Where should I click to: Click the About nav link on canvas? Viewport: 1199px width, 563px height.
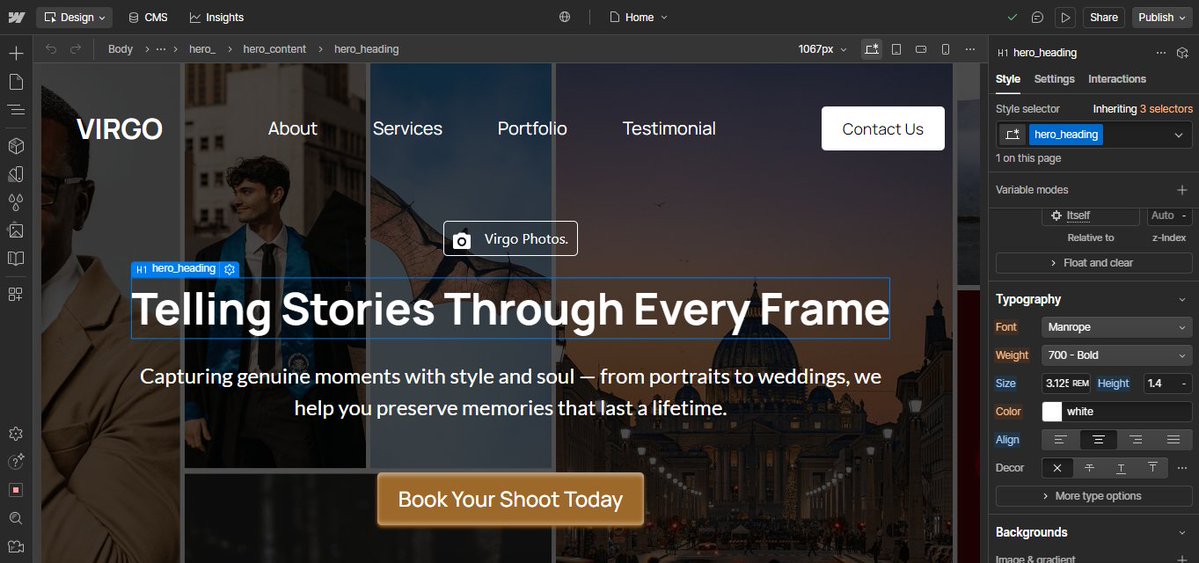292,129
